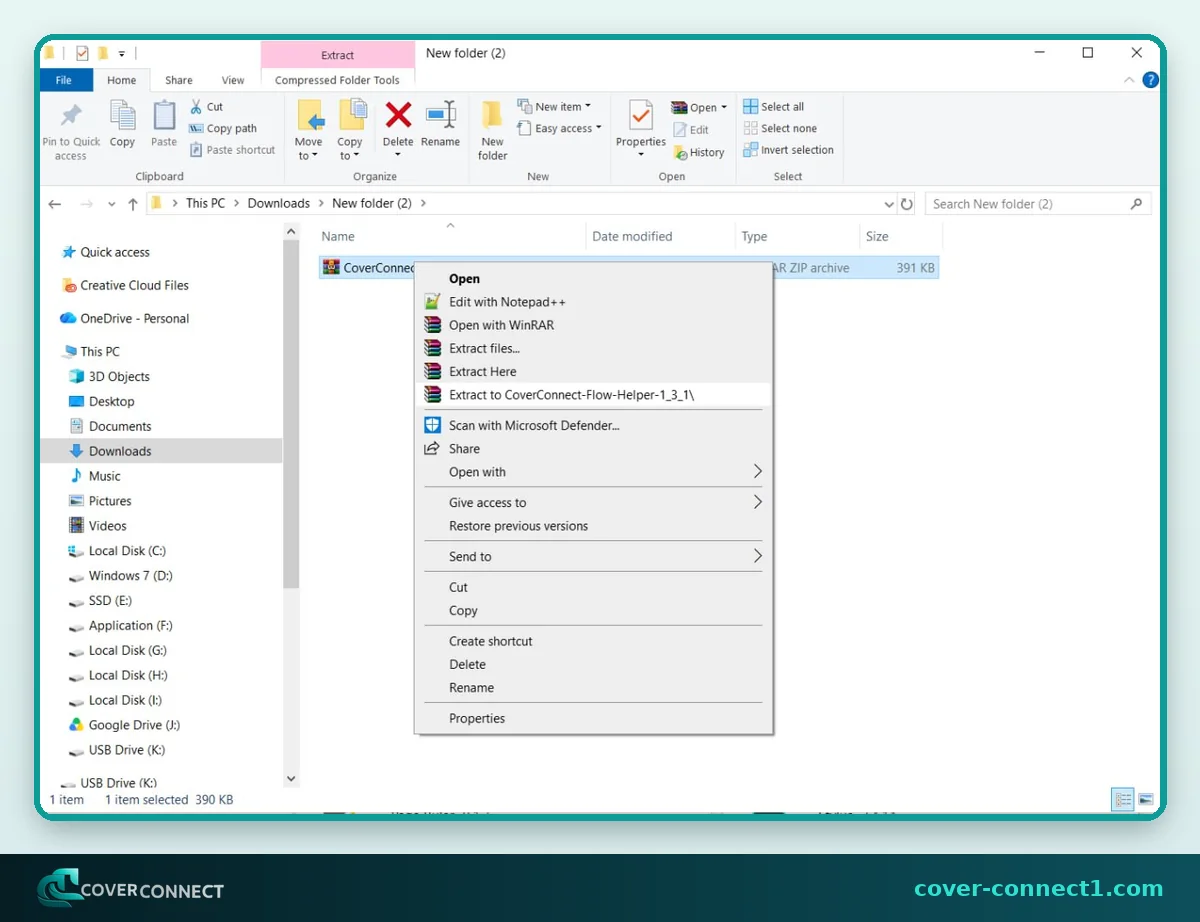Click the Search New folder (2) field
This screenshot has width=1200, height=922.
(x=1037, y=204)
